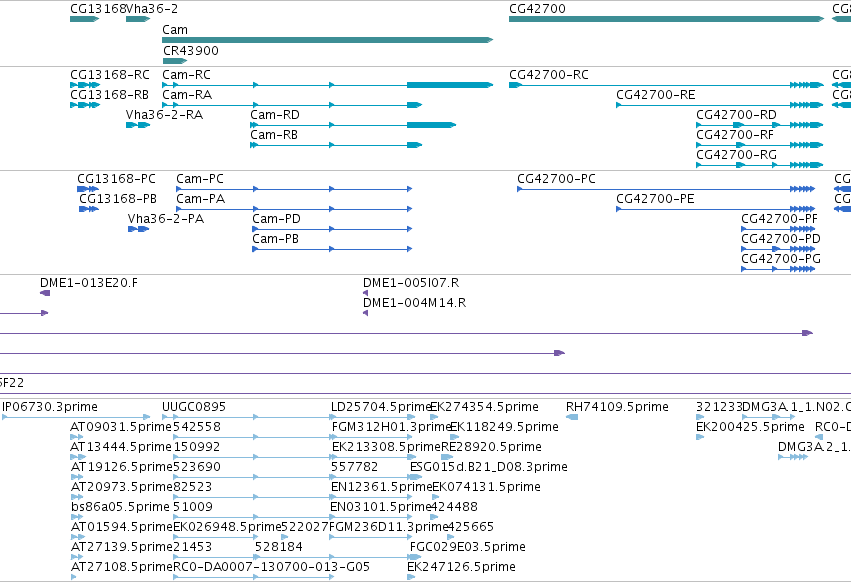
Task: Click the AT20973.5prime EST label
Action: [x=122, y=488]
